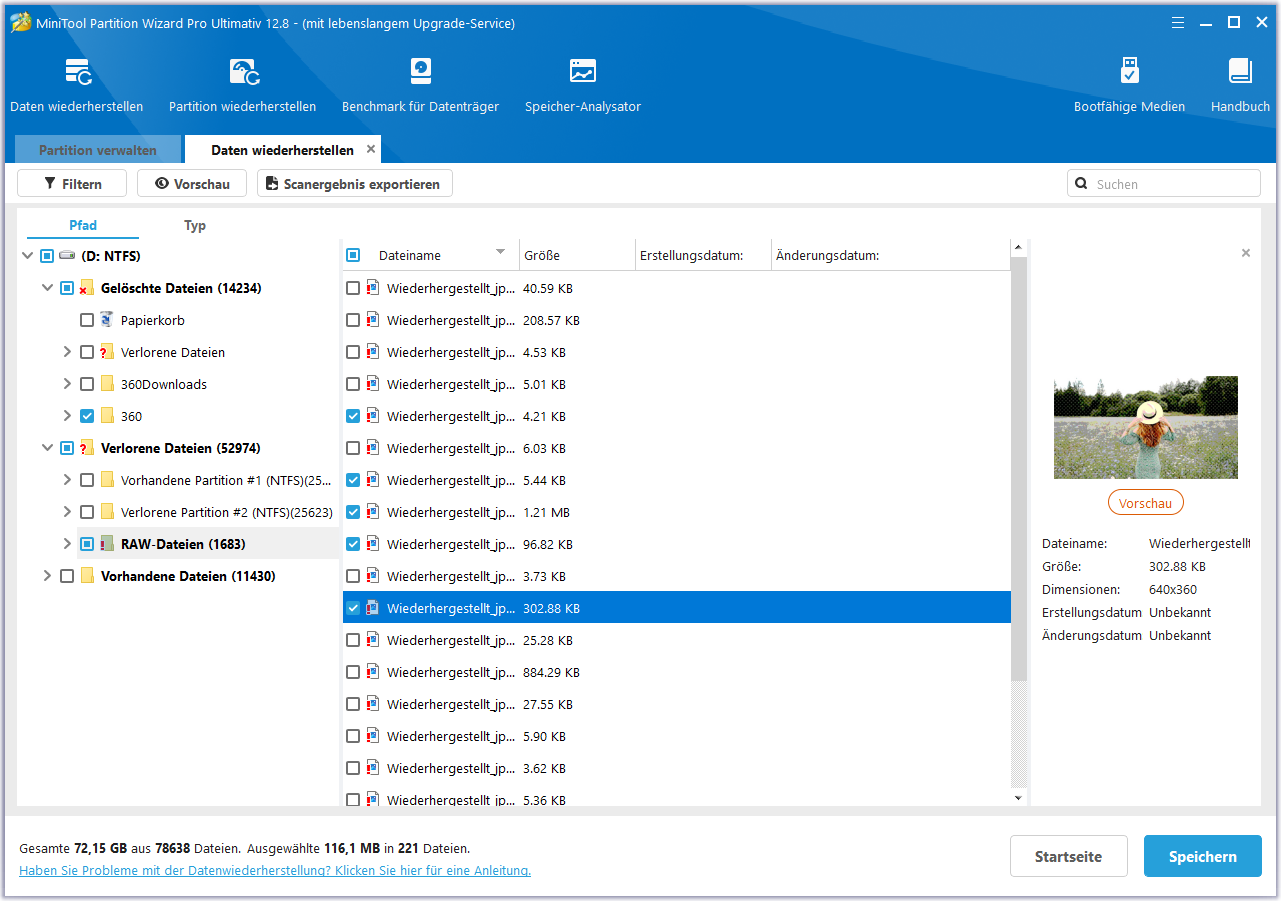Click the Papierkorb recycle bin icon

(x=107, y=320)
